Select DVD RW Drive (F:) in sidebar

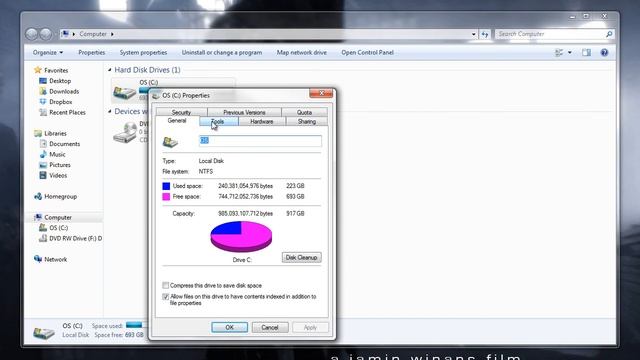pyautogui.click(x=75, y=239)
